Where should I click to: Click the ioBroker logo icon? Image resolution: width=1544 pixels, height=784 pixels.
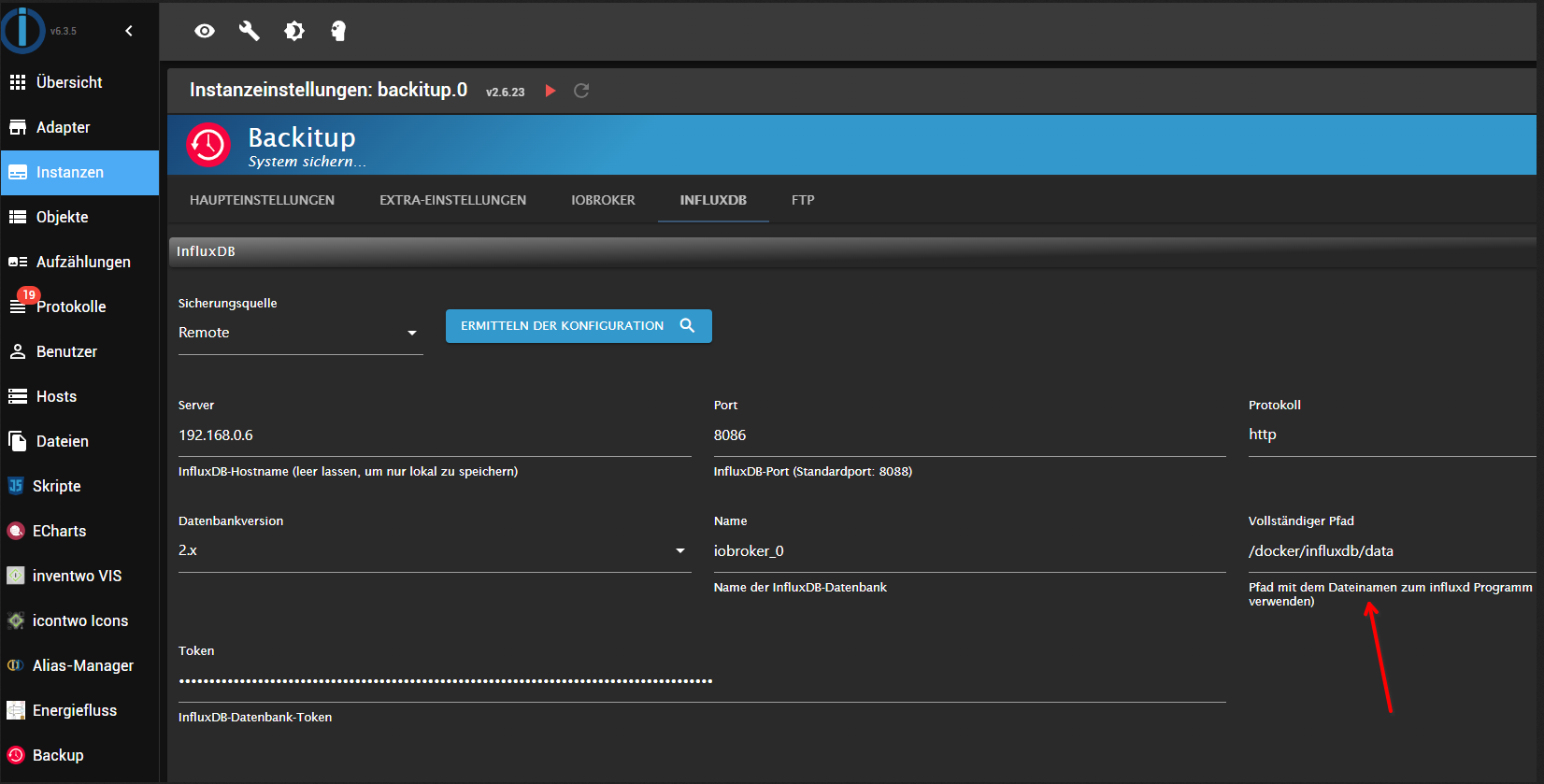[23, 30]
